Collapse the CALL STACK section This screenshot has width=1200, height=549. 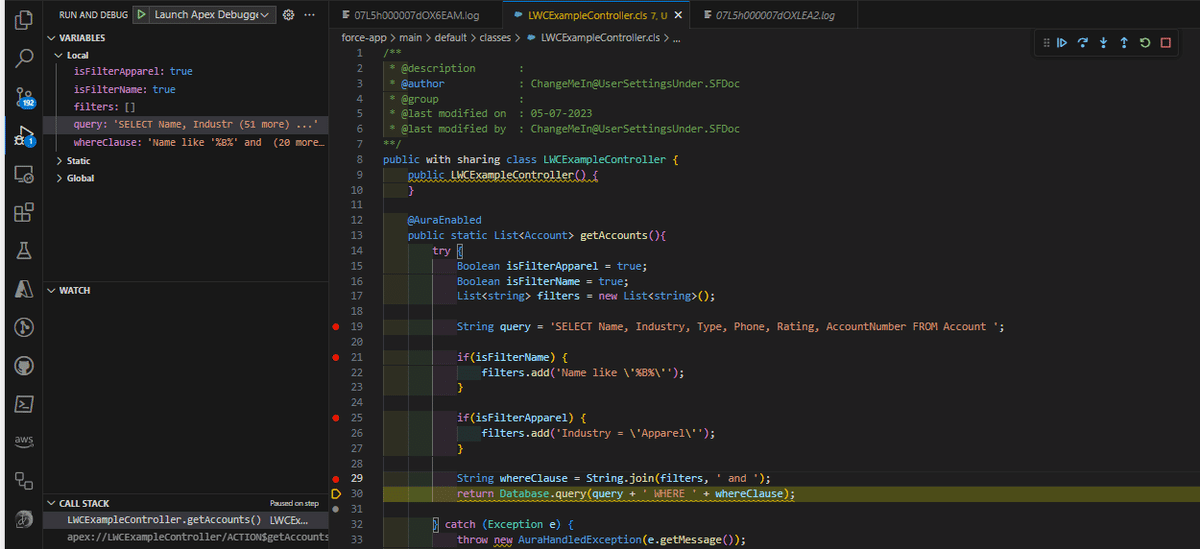[51, 504]
